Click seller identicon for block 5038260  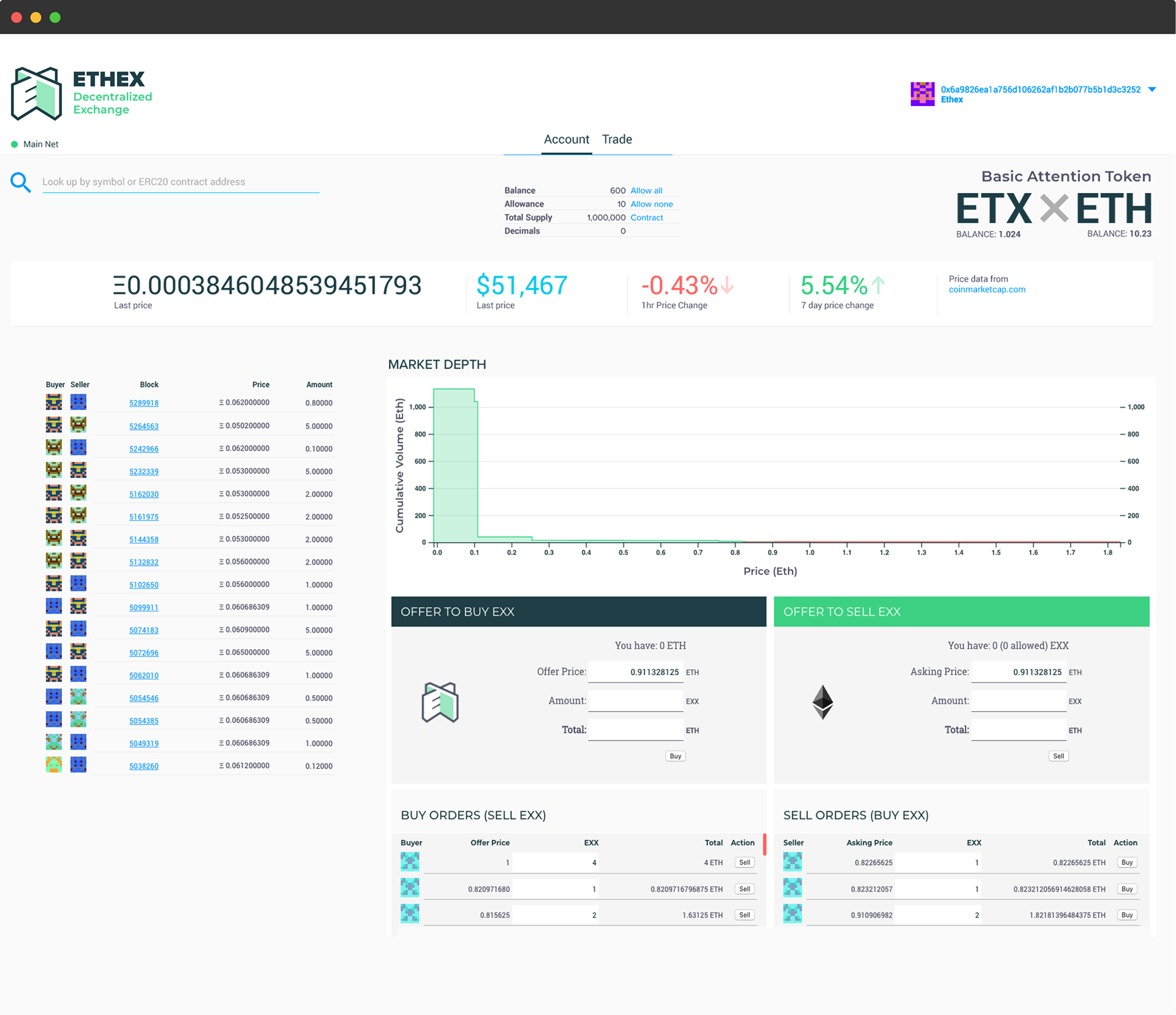(x=78, y=764)
